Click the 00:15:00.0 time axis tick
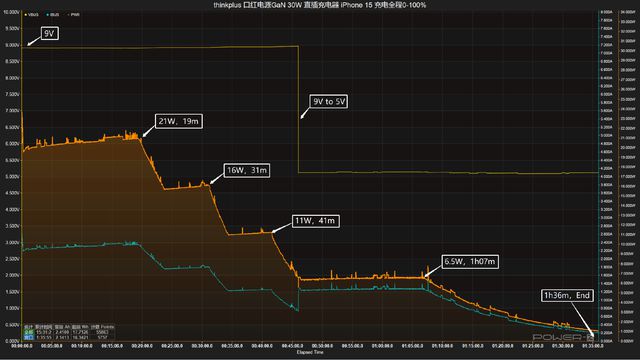 112,346
